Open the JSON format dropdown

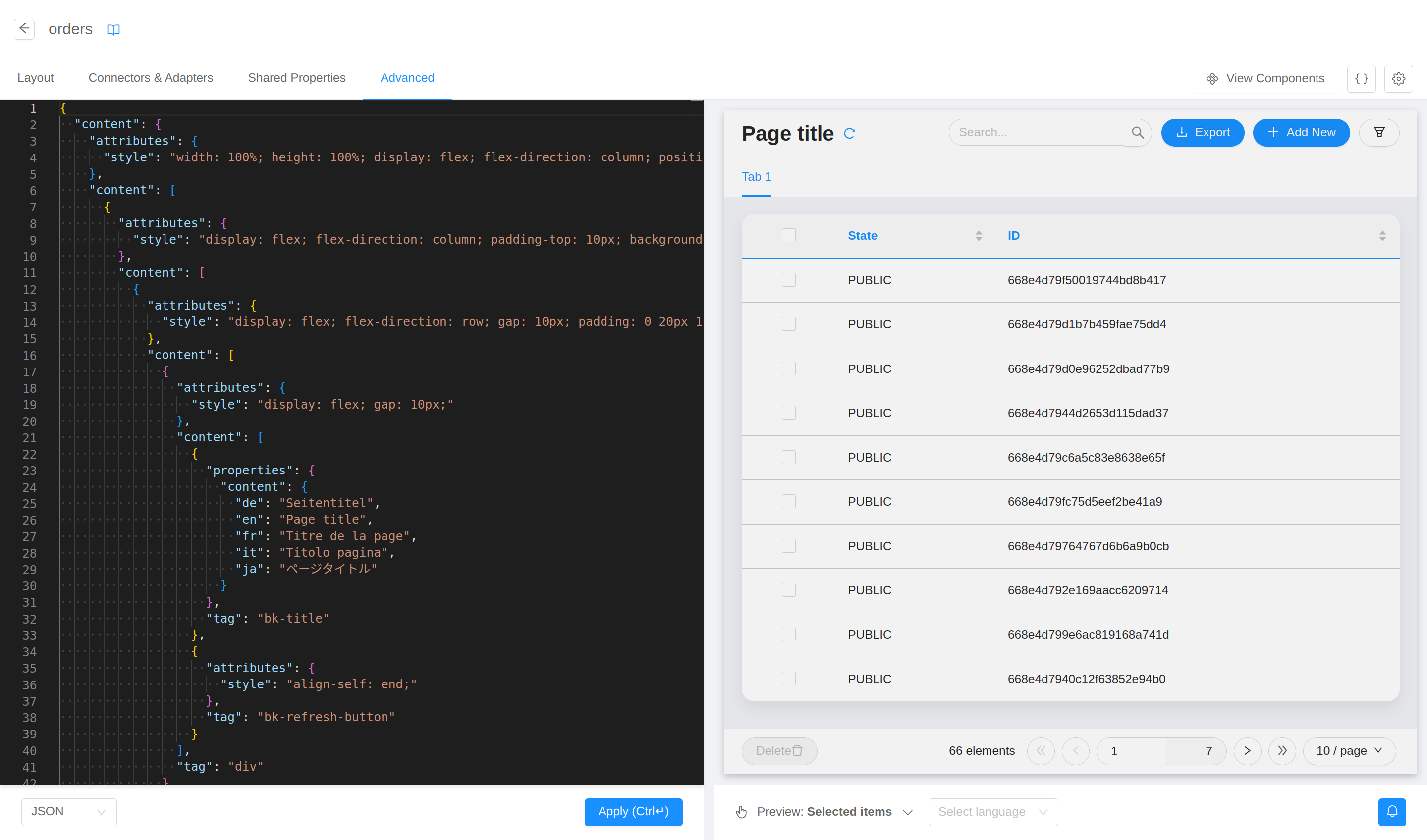(x=68, y=812)
